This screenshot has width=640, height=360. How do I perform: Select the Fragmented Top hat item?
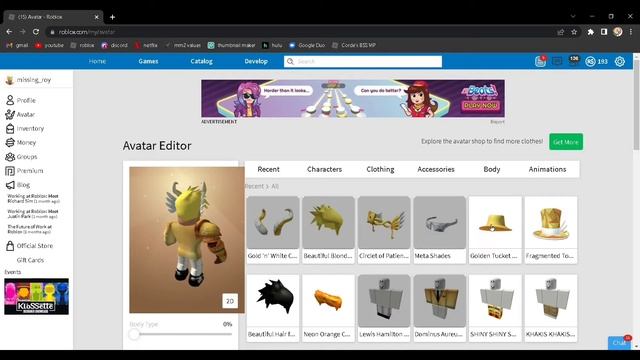pyautogui.click(x=551, y=230)
